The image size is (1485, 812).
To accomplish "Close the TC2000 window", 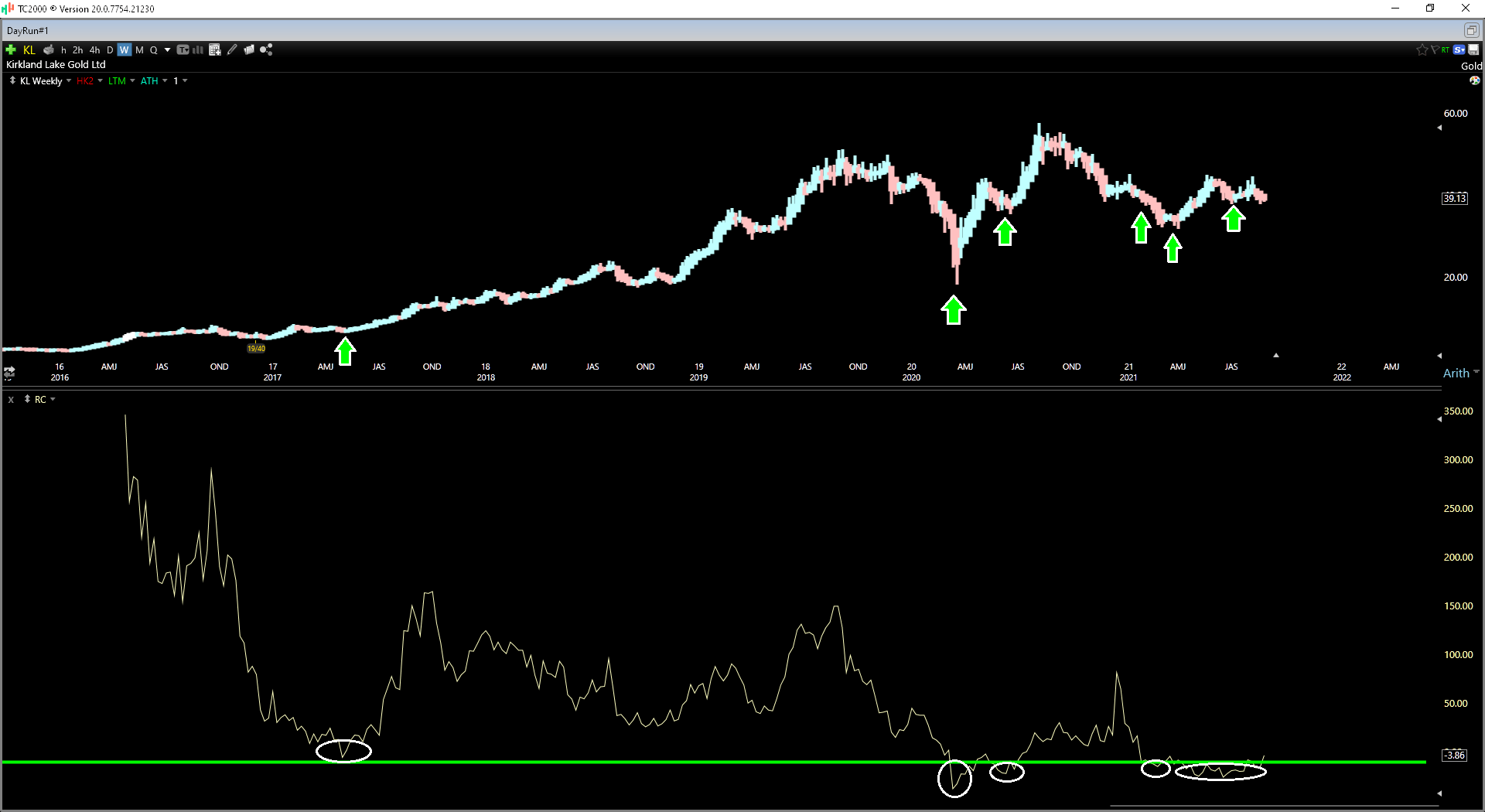I will [x=1466, y=9].
